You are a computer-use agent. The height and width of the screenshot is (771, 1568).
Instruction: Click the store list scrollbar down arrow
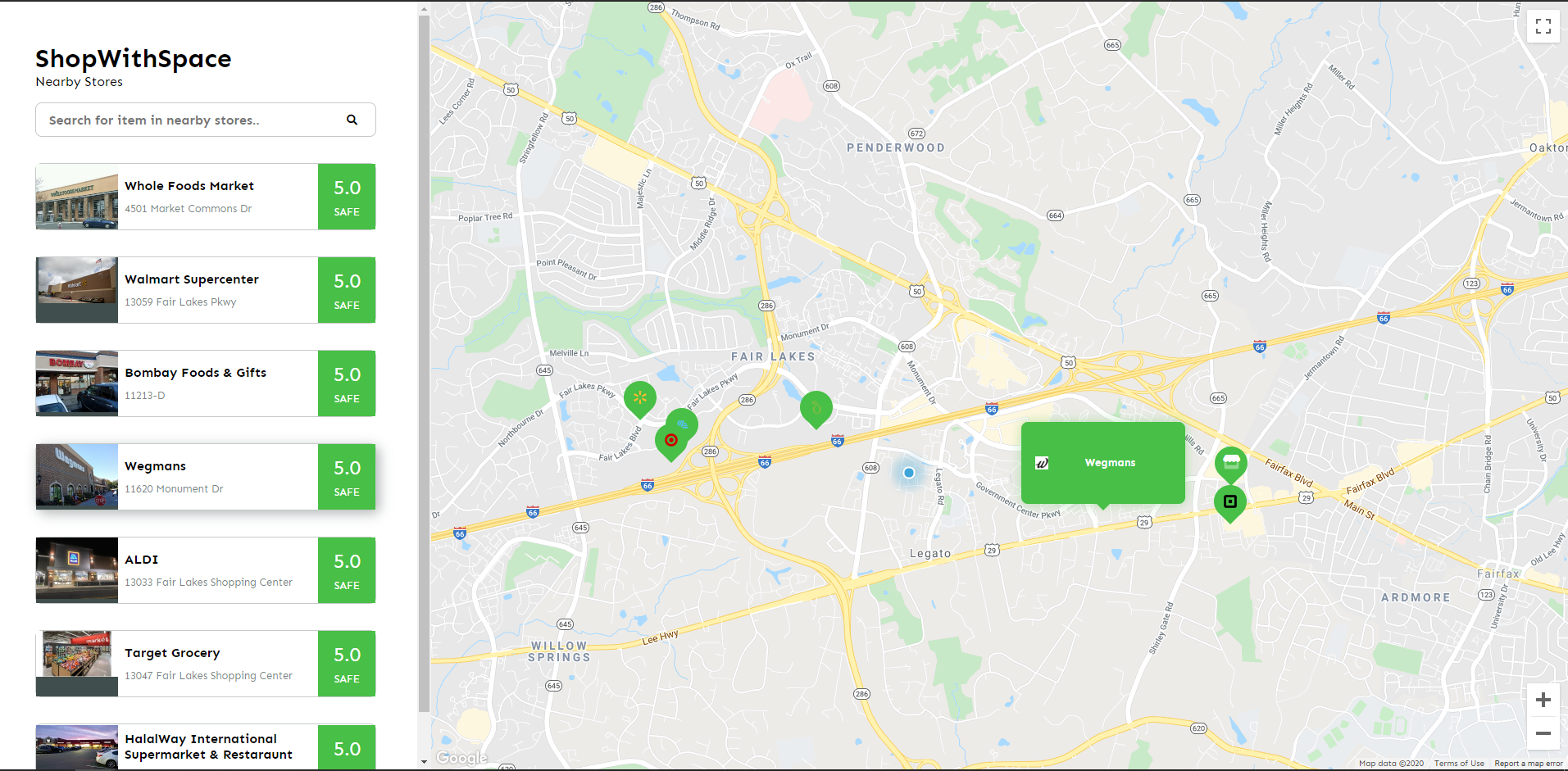point(424,762)
